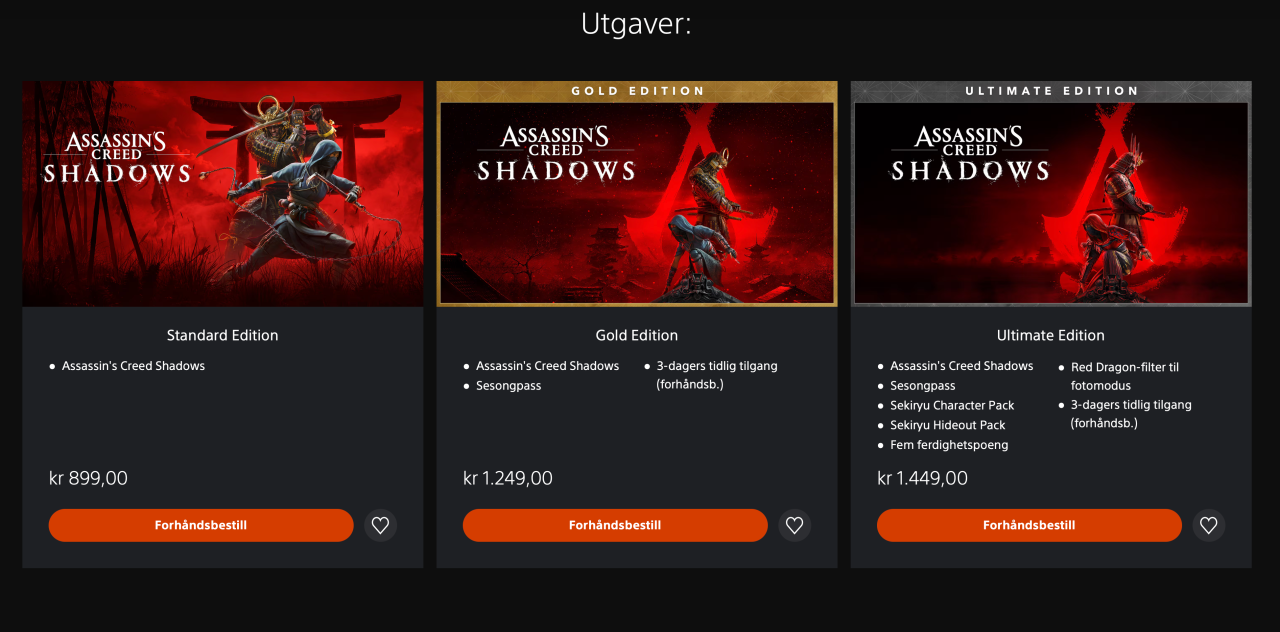
Task: Open the Gold Edition cover image
Action: 637,194
